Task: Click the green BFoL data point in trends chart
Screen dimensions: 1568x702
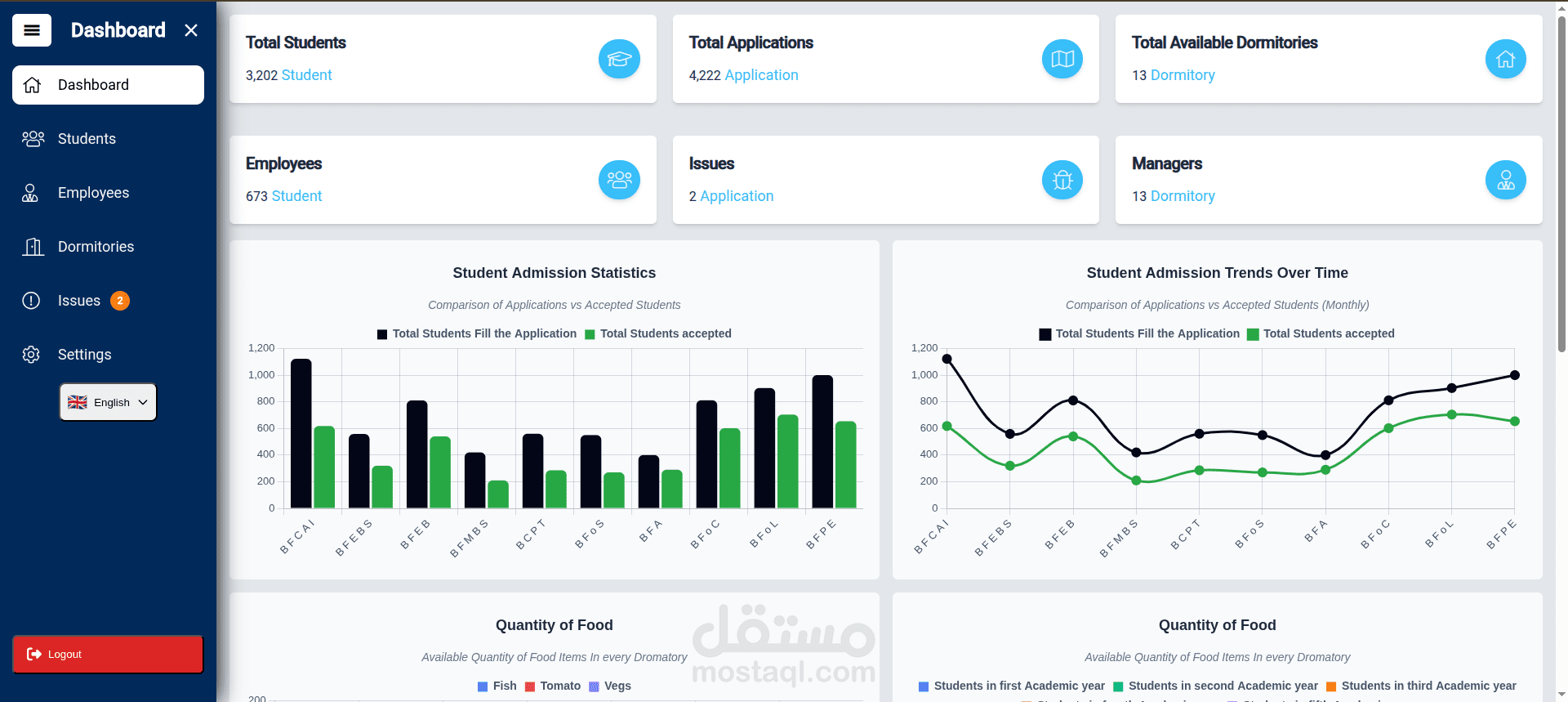Action: pos(1452,414)
